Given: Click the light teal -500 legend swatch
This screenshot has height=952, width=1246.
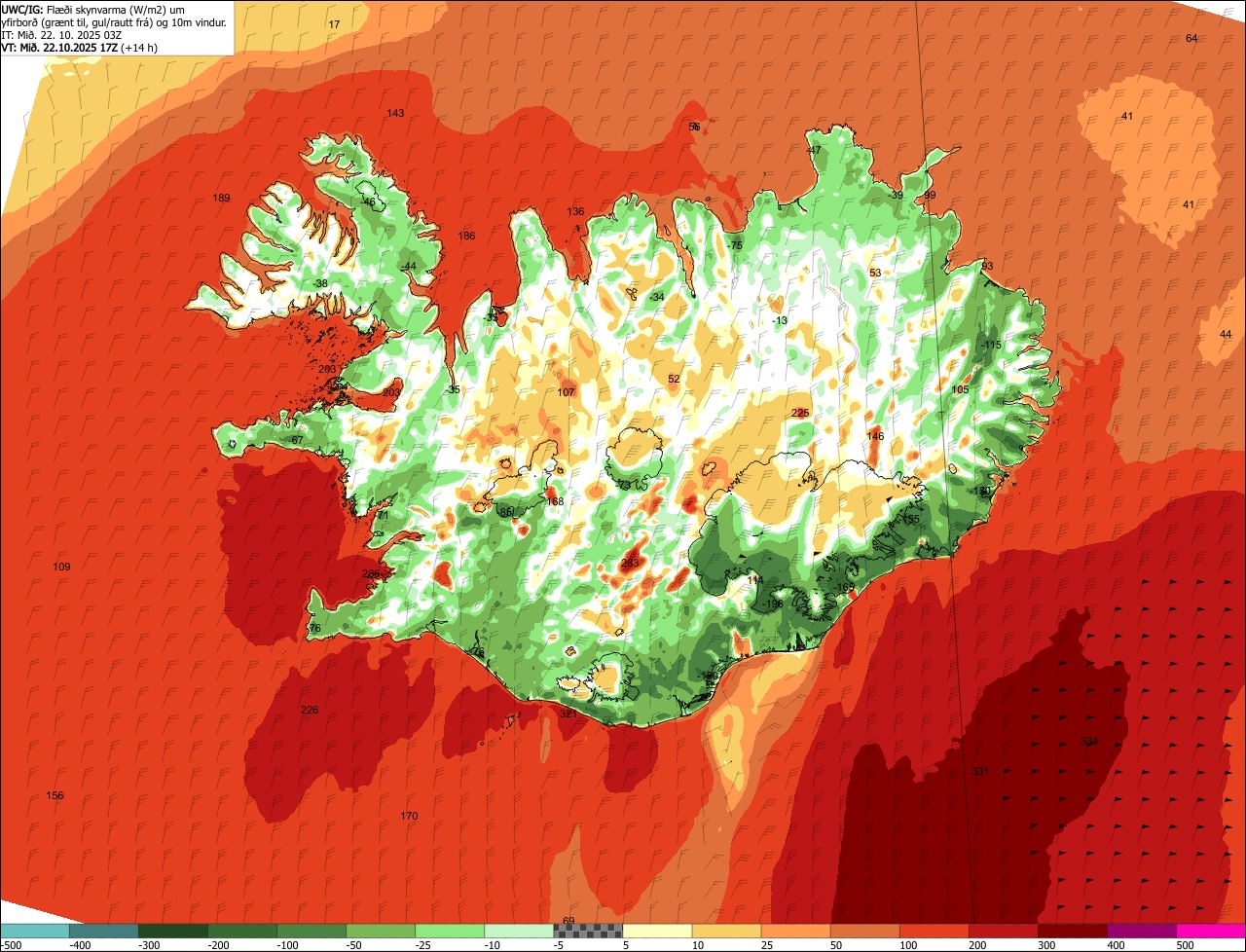Looking at the screenshot, I should 35,931.
